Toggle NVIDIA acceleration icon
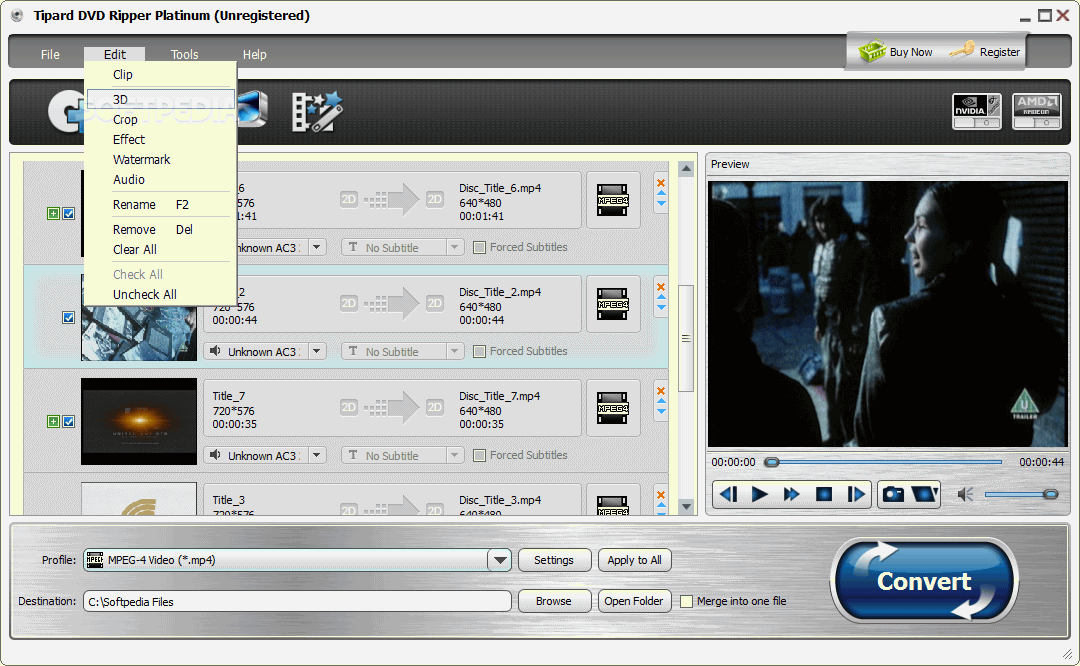The image size is (1080, 666). coord(977,111)
